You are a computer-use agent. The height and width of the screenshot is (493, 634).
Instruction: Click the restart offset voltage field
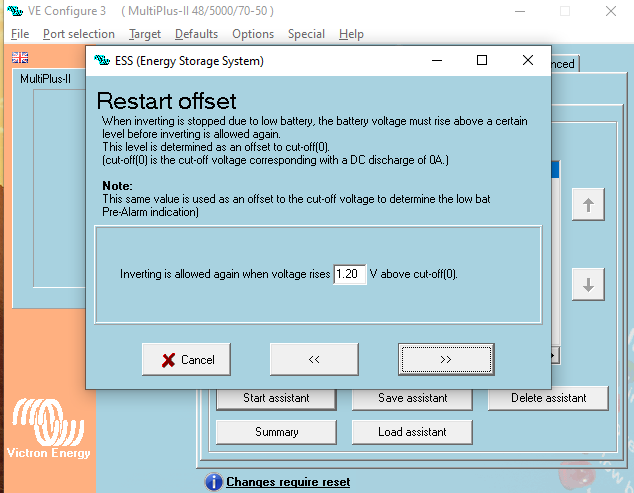click(350, 274)
